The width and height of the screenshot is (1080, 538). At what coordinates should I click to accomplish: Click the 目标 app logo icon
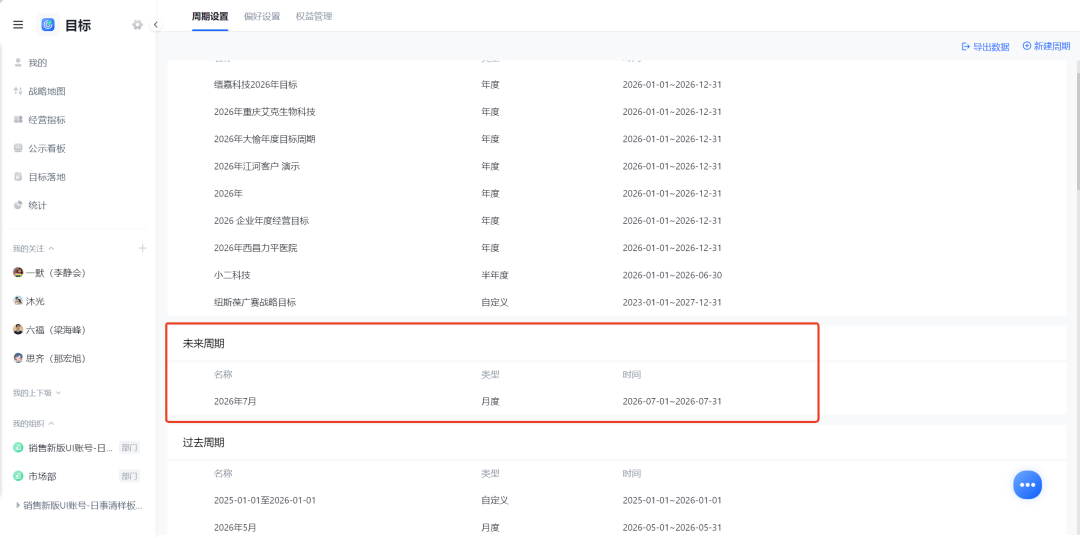click(x=48, y=25)
